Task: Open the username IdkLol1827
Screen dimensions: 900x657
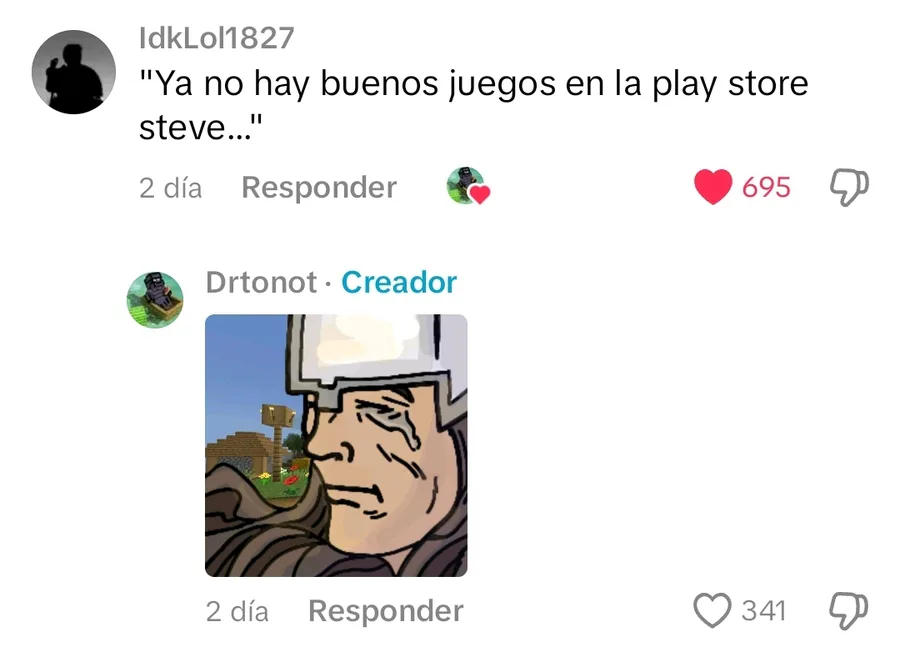Action: [x=216, y=38]
